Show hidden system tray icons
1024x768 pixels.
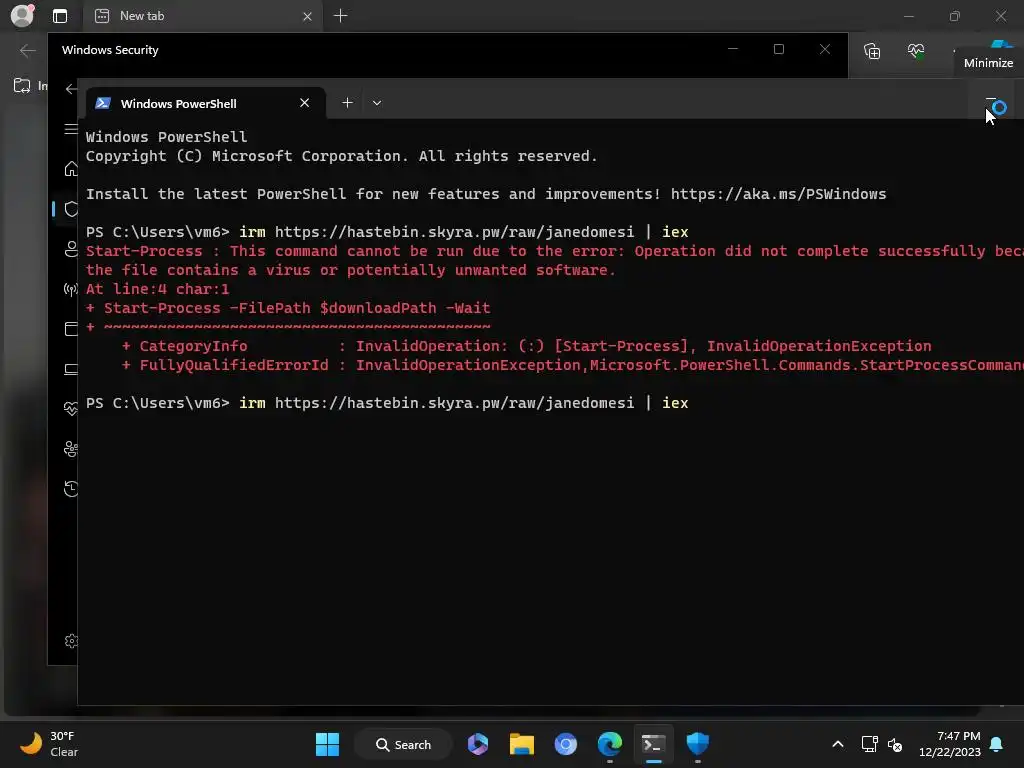pos(838,744)
